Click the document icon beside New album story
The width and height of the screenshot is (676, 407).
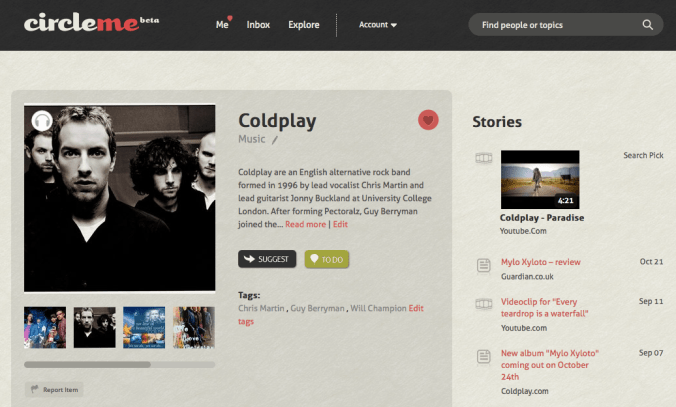point(484,357)
